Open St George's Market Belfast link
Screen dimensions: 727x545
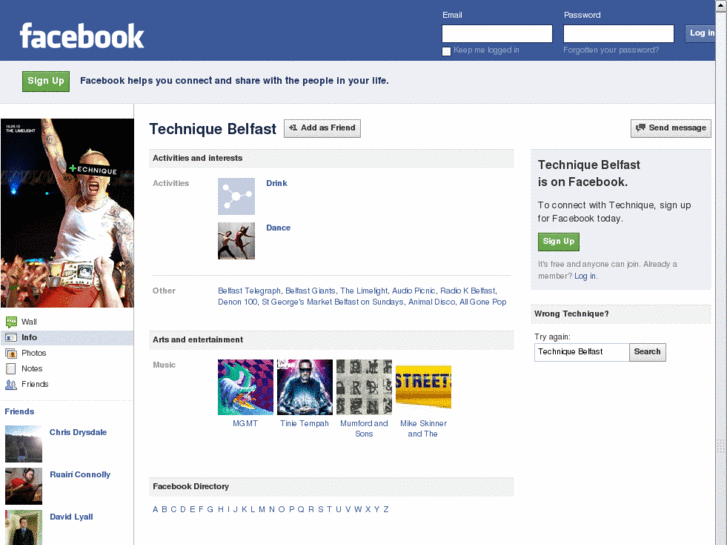[x=332, y=302]
